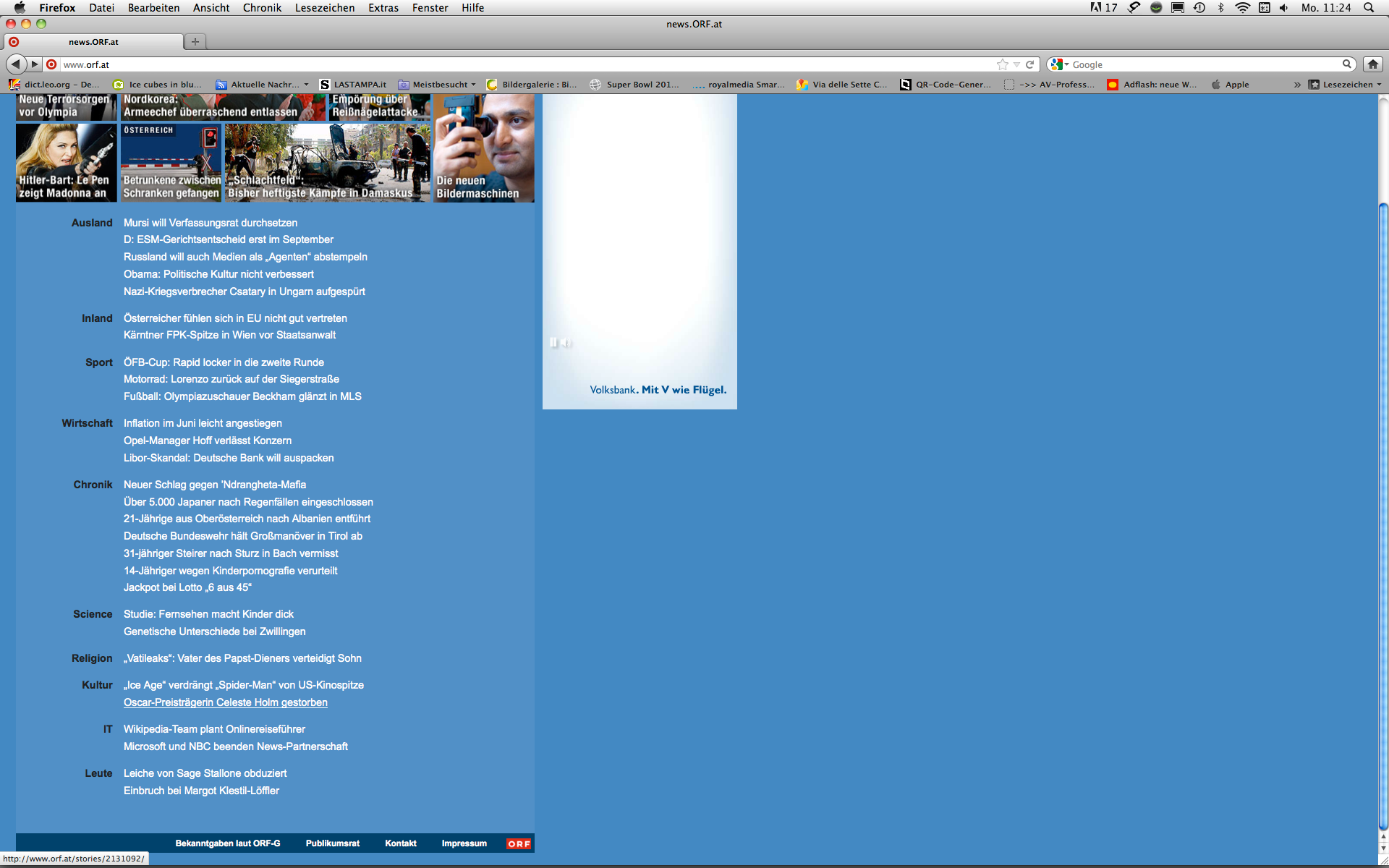The width and height of the screenshot is (1389, 868).
Task: Open the Die neuen Bildermaschinen story image
Action: 484,148
